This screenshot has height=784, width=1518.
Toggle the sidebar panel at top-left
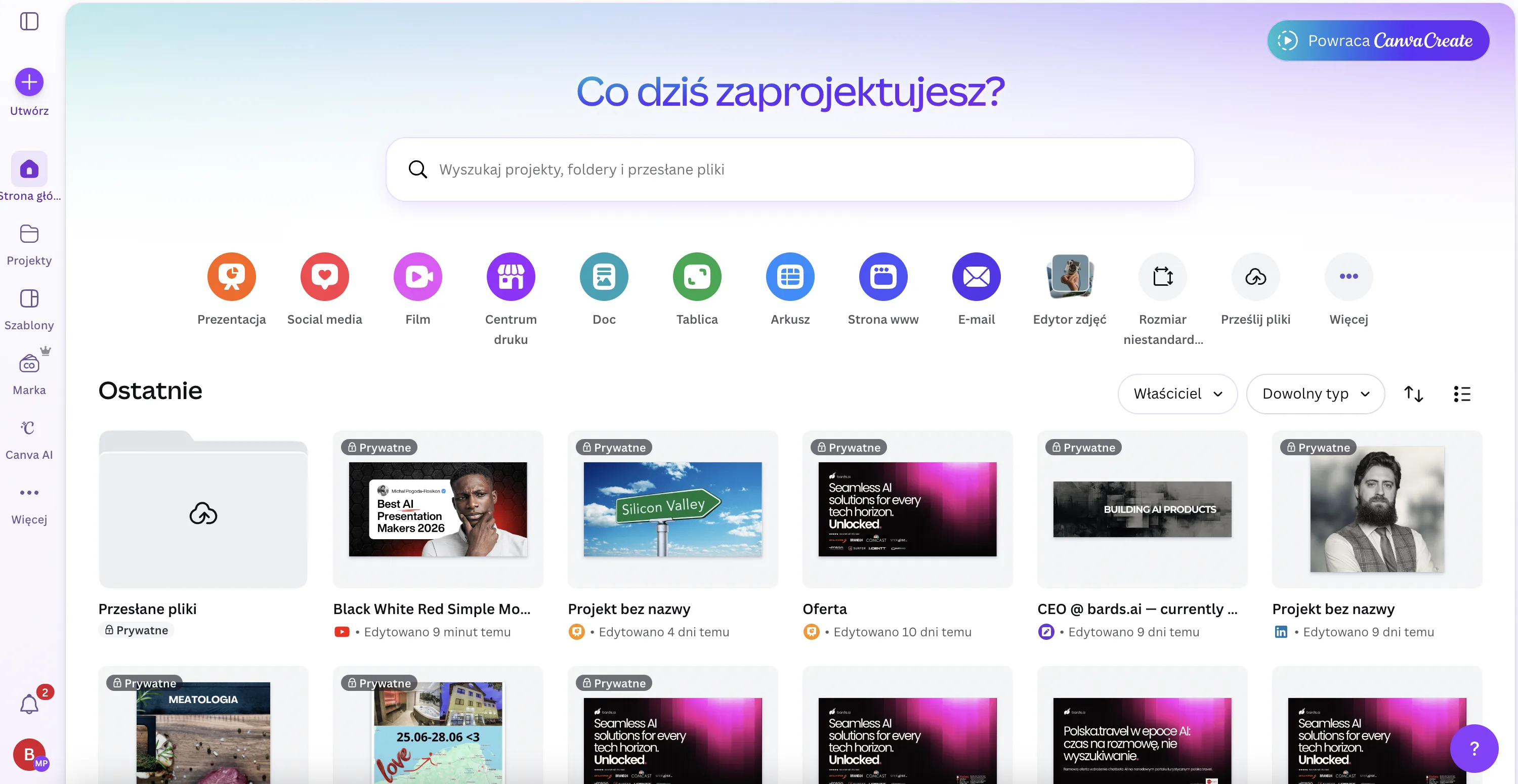pos(29,21)
